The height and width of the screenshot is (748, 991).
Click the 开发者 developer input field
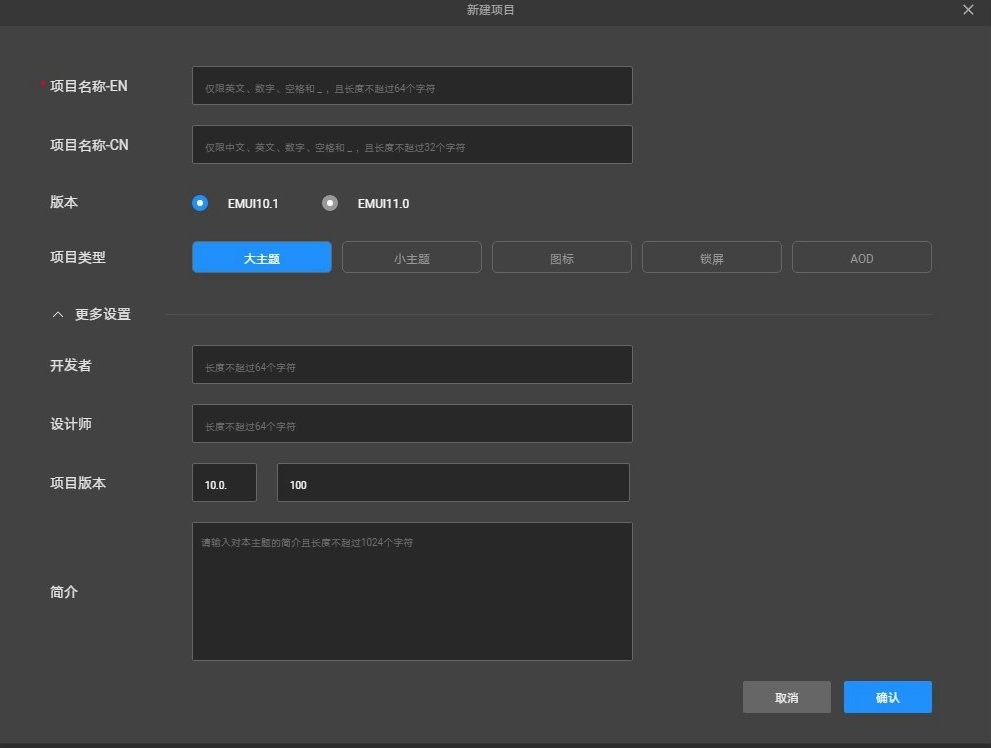pos(411,364)
